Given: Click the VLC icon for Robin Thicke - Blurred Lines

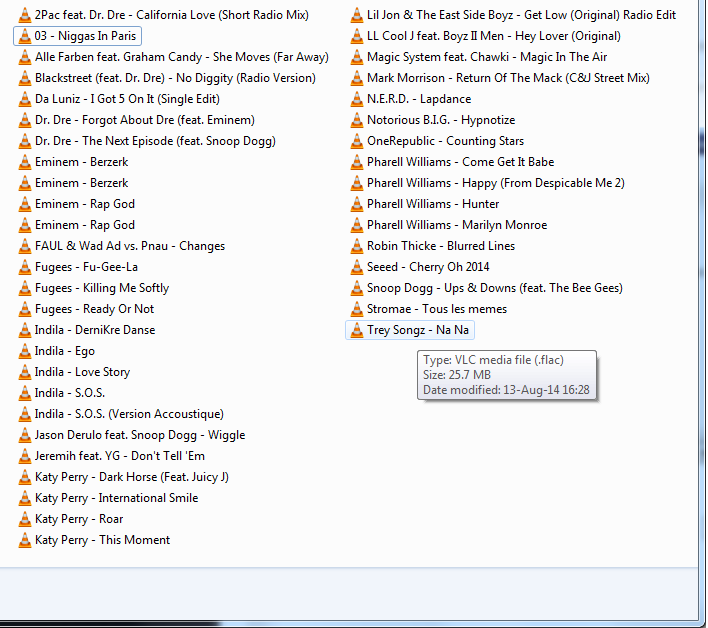Looking at the screenshot, I should [x=357, y=246].
